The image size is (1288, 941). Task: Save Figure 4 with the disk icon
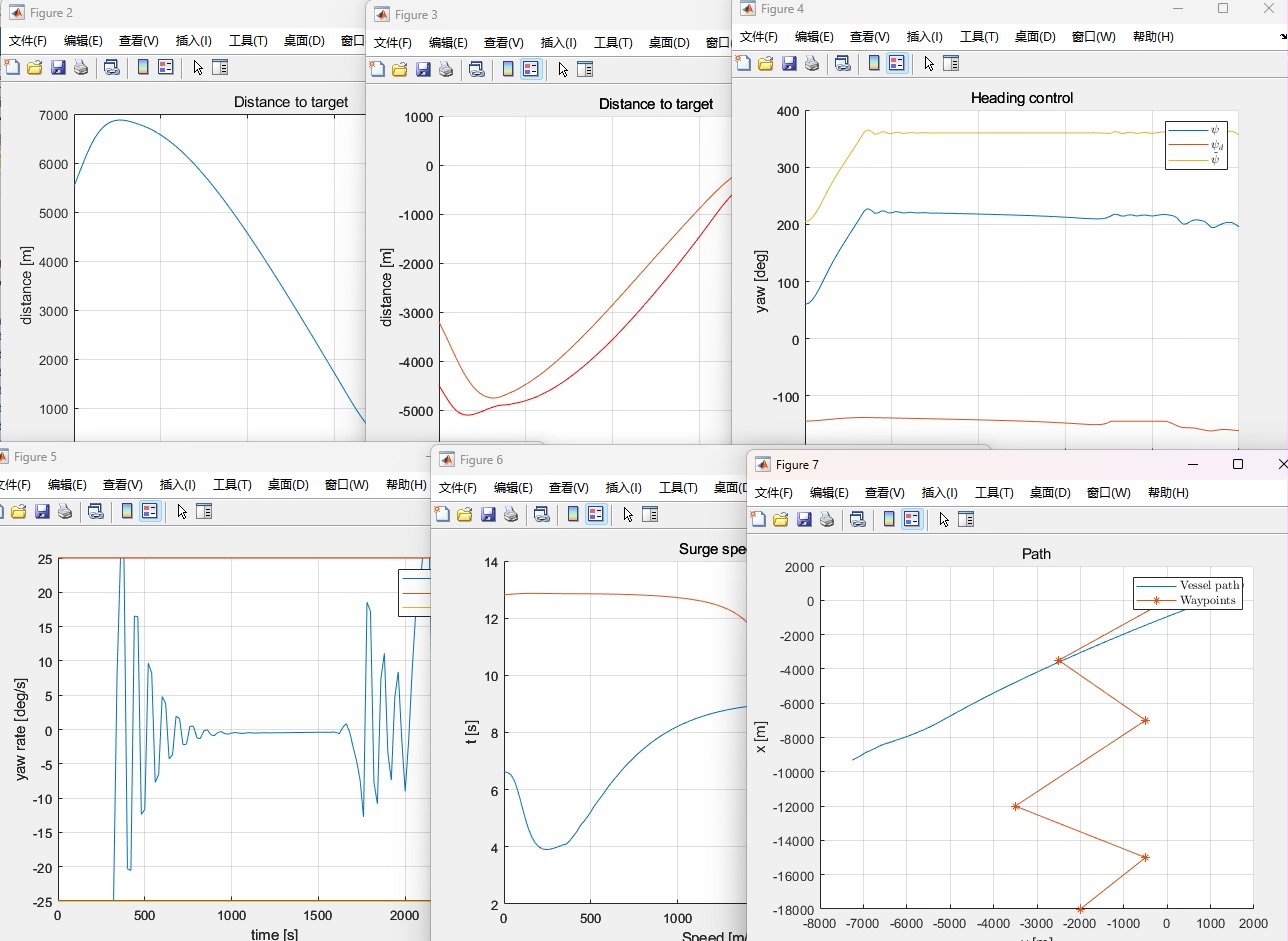coord(789,63)
